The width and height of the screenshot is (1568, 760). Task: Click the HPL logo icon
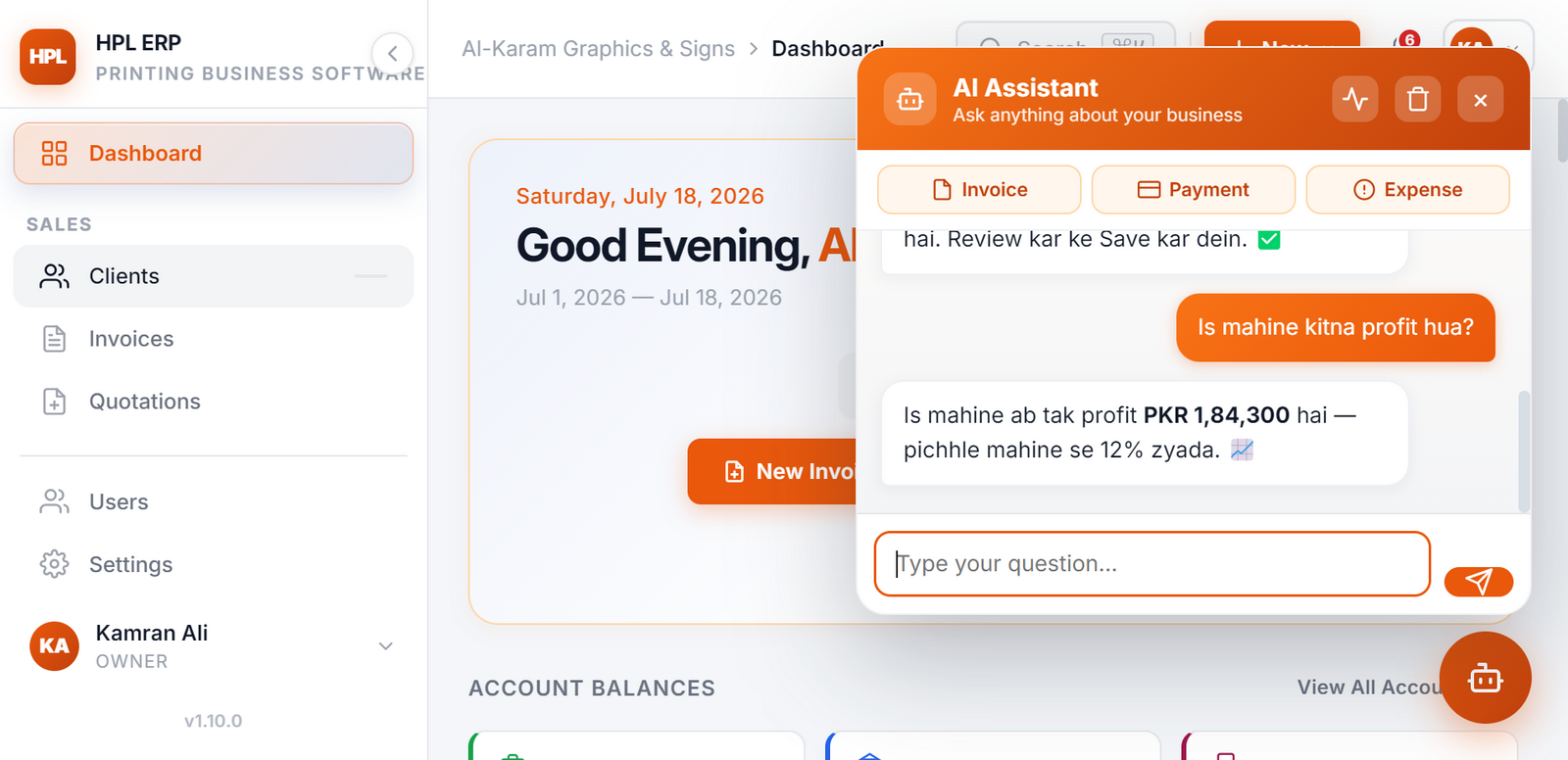[x=47, y=57]
